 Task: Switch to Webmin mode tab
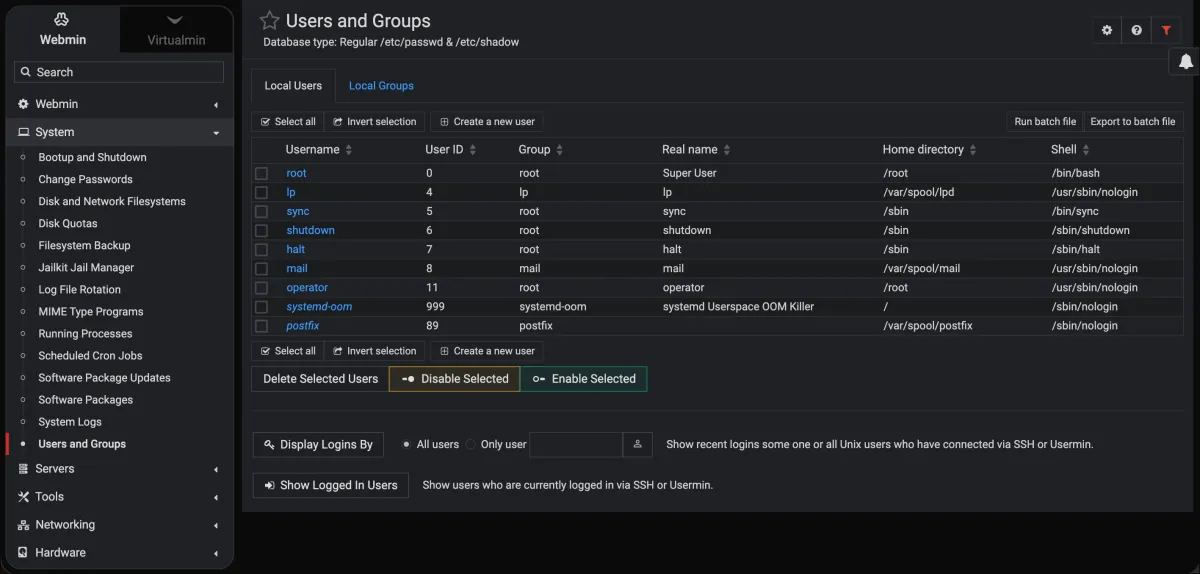(x=63, y=29)
